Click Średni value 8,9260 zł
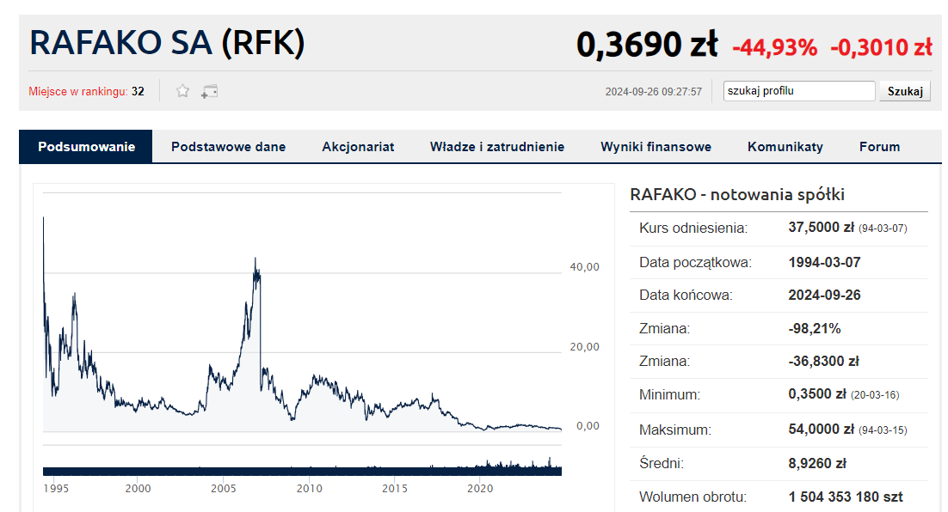948x512 pixels. pos(817,464)
